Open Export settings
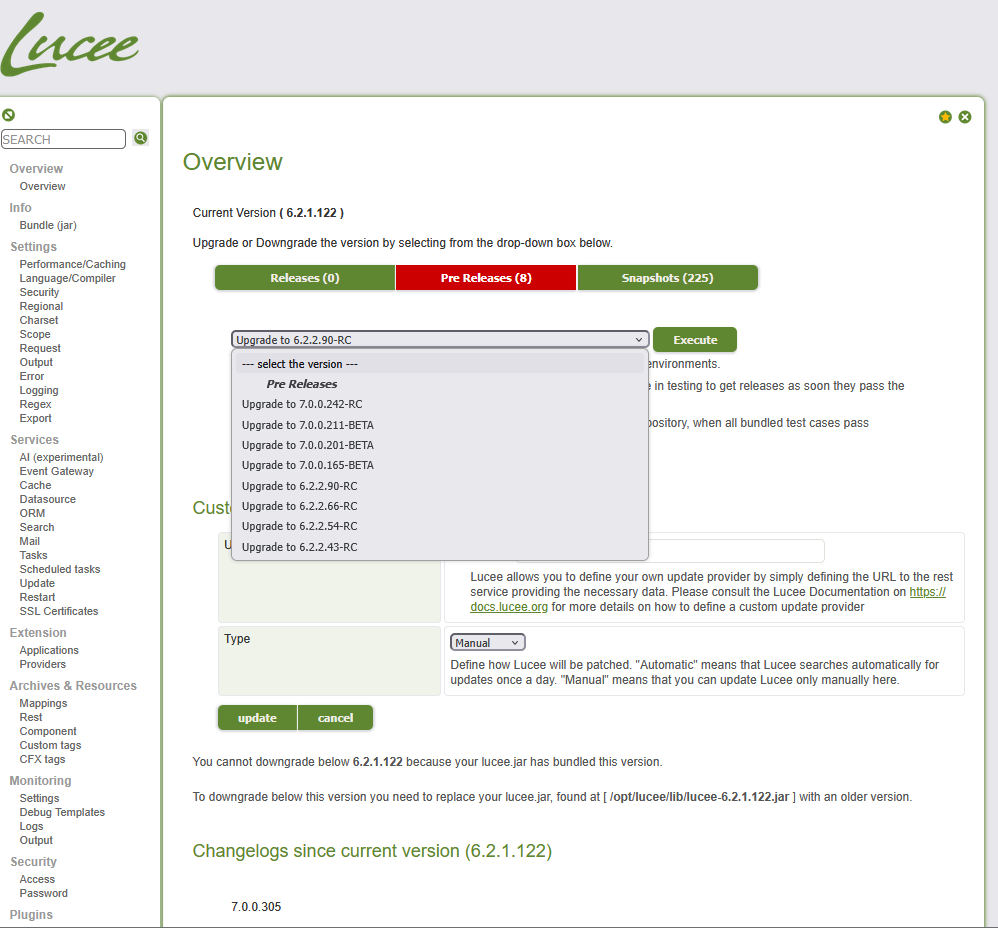This screenshot has width=998, height=928. [x=35, y=418]
